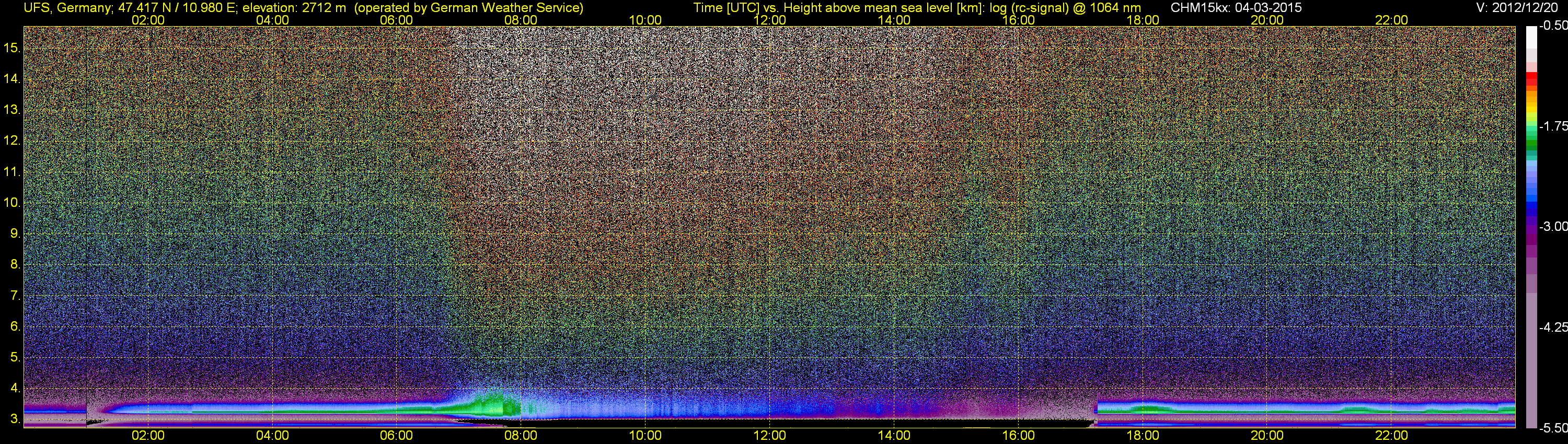Viewport: 1568px width, 444px height.
Task: Click the -3.00 value on the color scale
Action: (1553, 227)
